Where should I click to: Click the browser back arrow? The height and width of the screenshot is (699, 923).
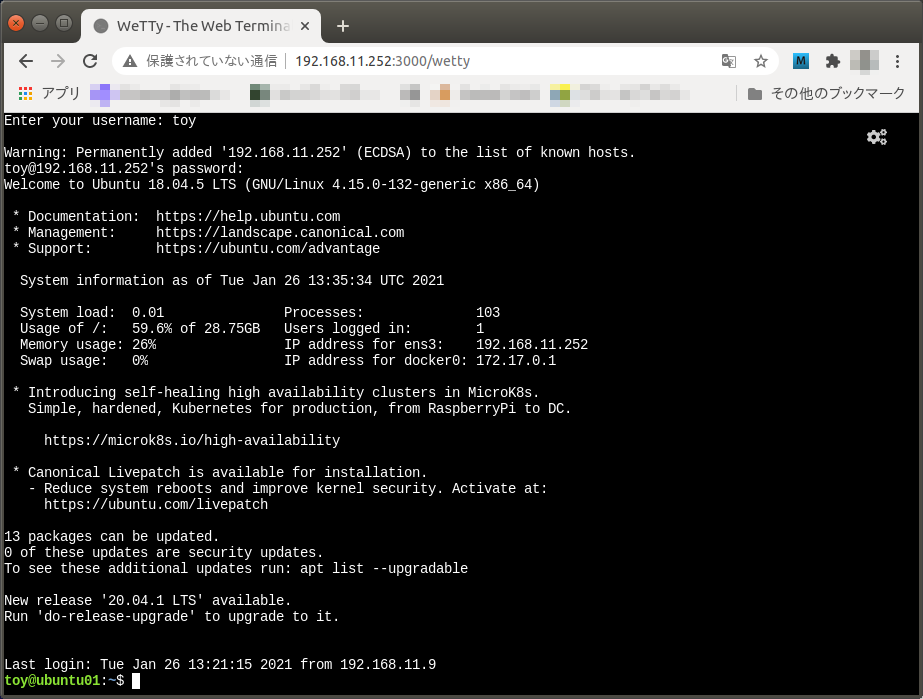click(x=26, y=61)
